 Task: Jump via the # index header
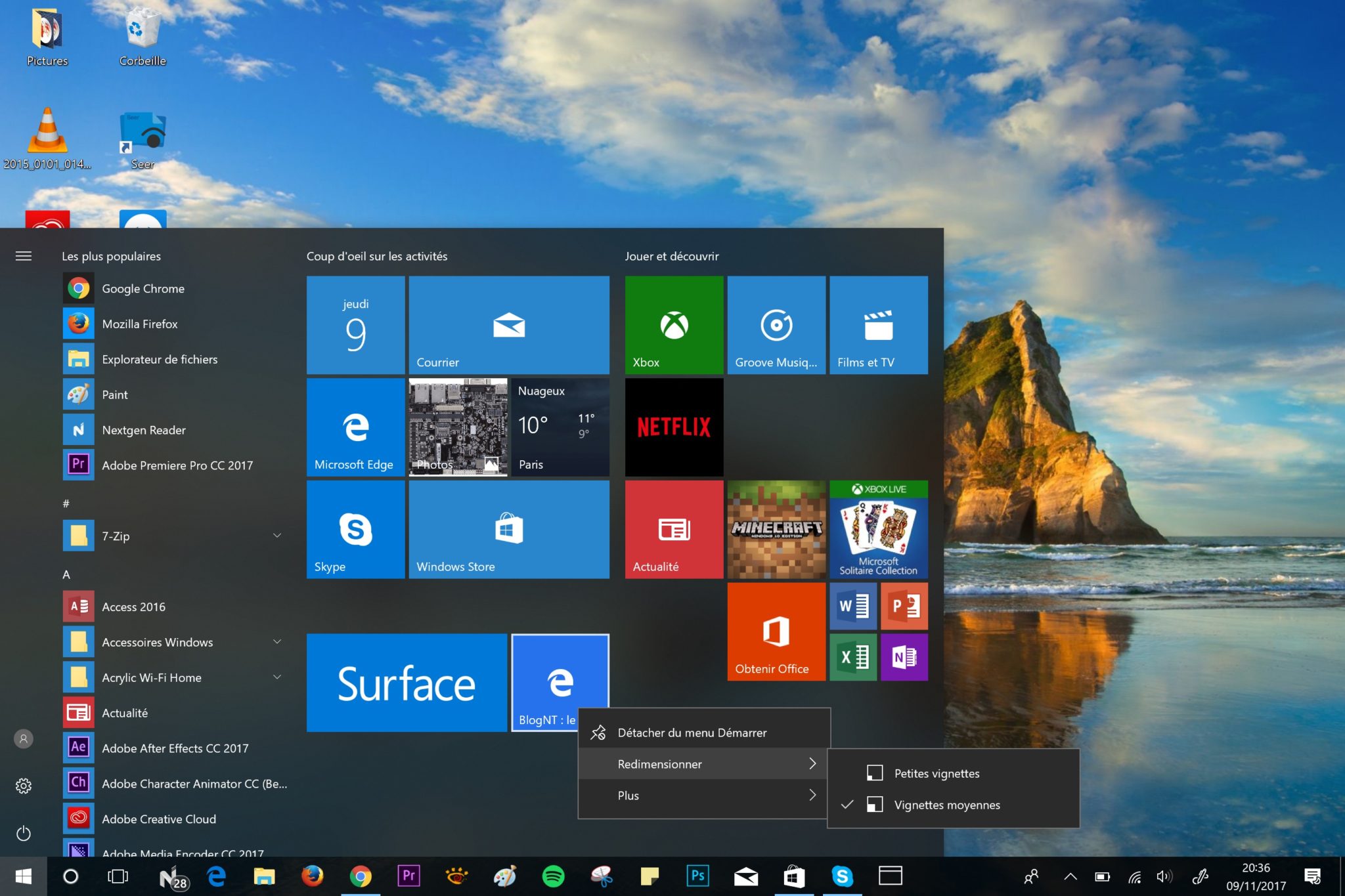click(66, 503)
